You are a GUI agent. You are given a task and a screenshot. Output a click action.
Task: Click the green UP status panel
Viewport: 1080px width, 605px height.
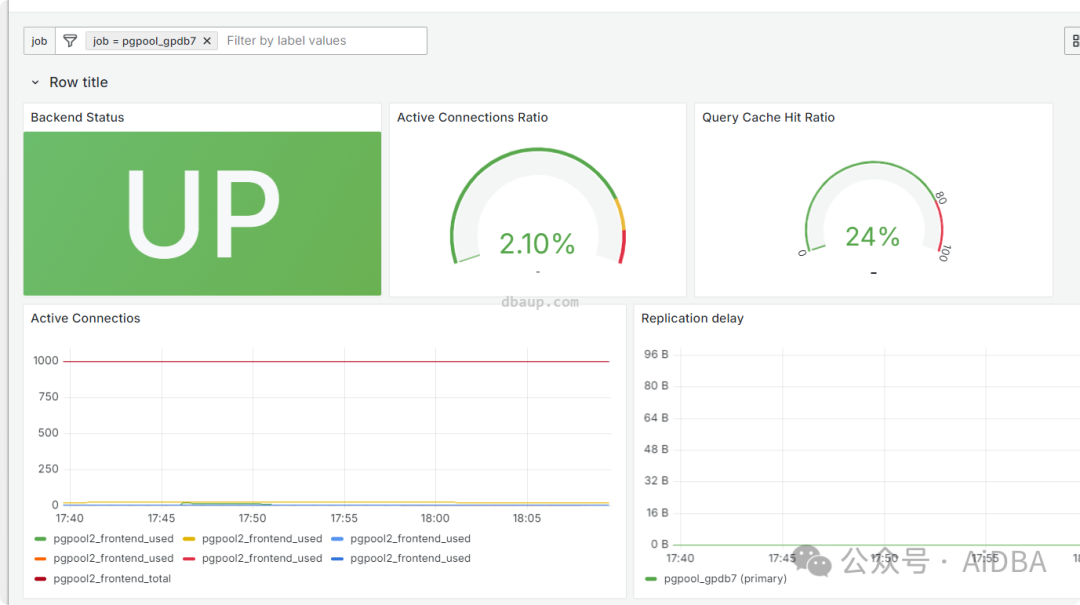(202, 214)
